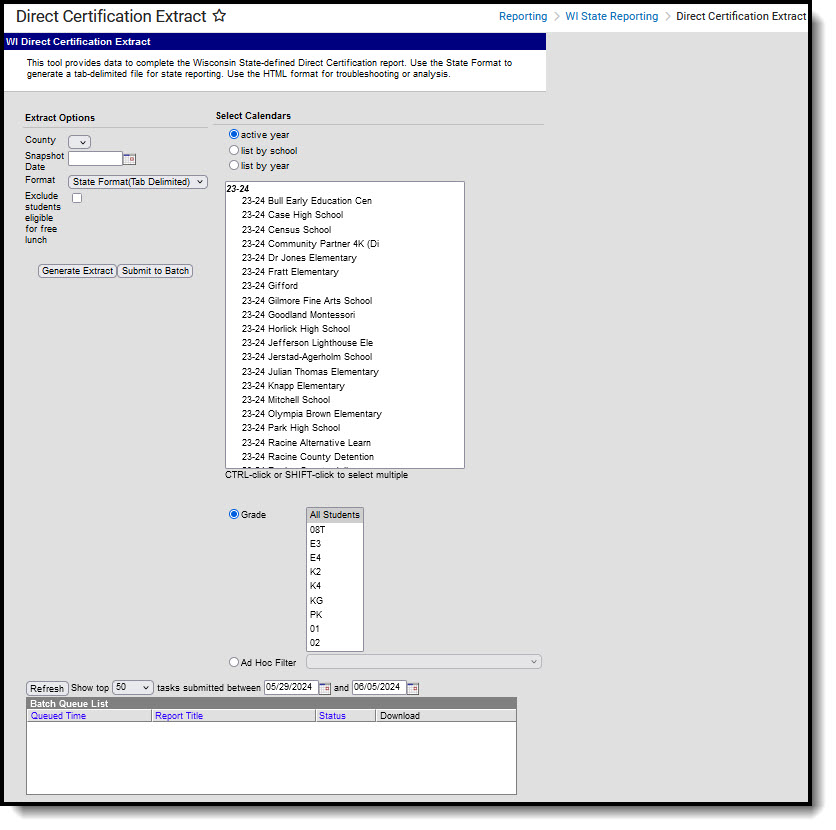Click the end date field 06/05/2024
The width and height of the screenshot is (836, 830).
pos(379,687)
